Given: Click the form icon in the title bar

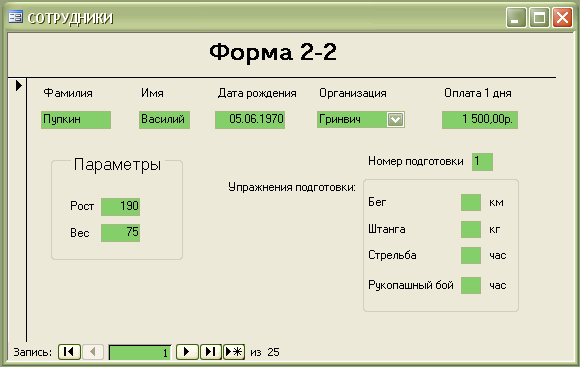Looking at the screenshot, I should [x=16, y=17].
